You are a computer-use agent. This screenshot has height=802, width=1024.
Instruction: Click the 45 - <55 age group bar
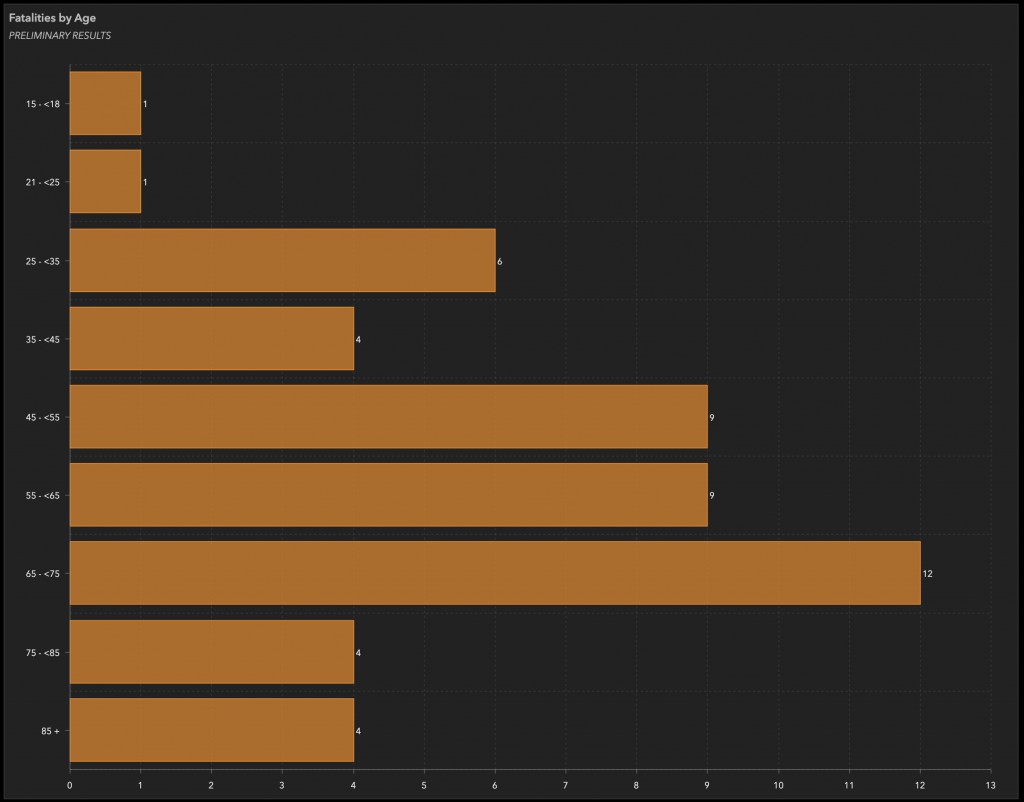click(x=388, y=417)
